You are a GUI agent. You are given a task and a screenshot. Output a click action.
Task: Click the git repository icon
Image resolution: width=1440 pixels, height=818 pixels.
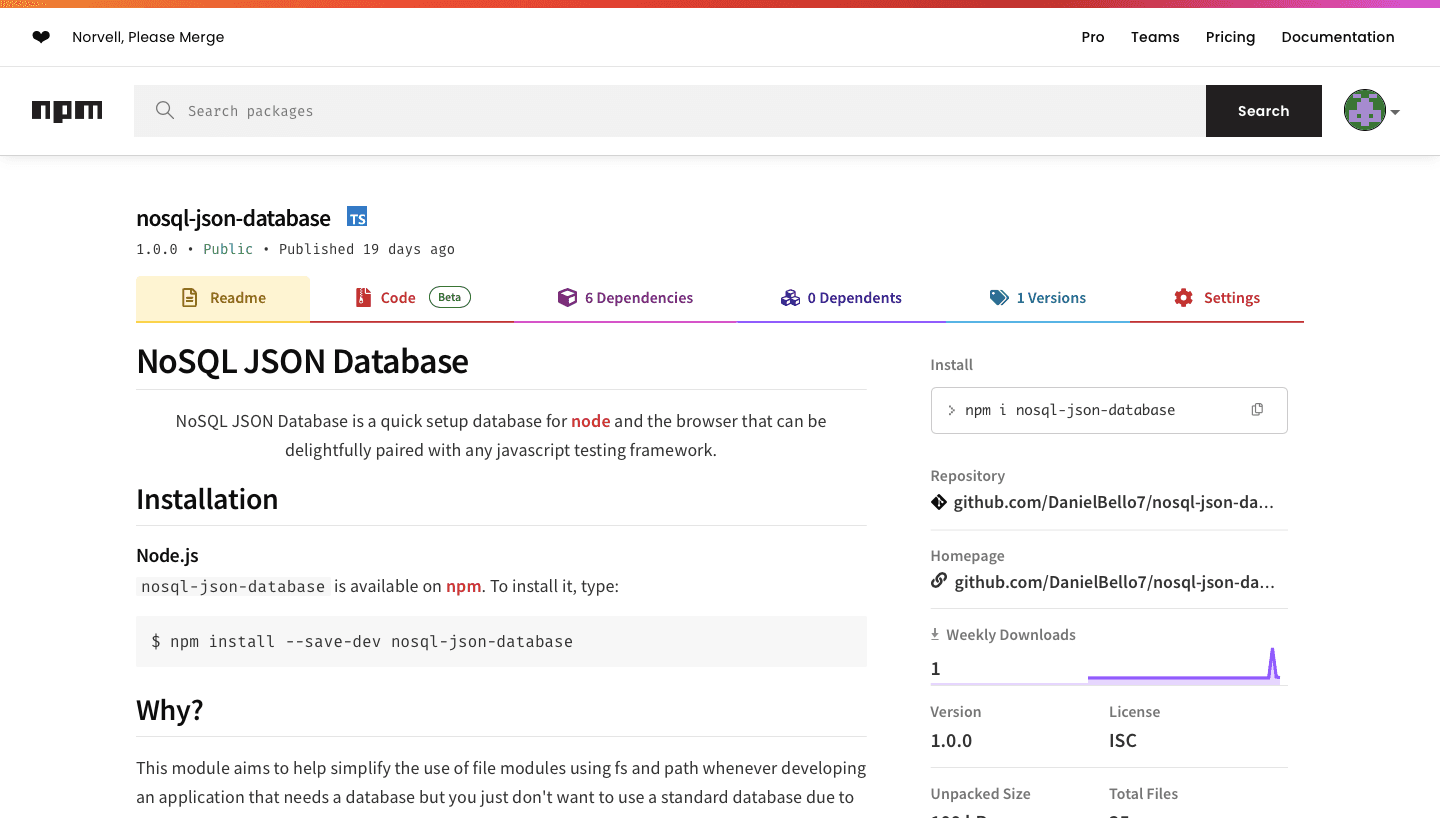tap(938, 502)
